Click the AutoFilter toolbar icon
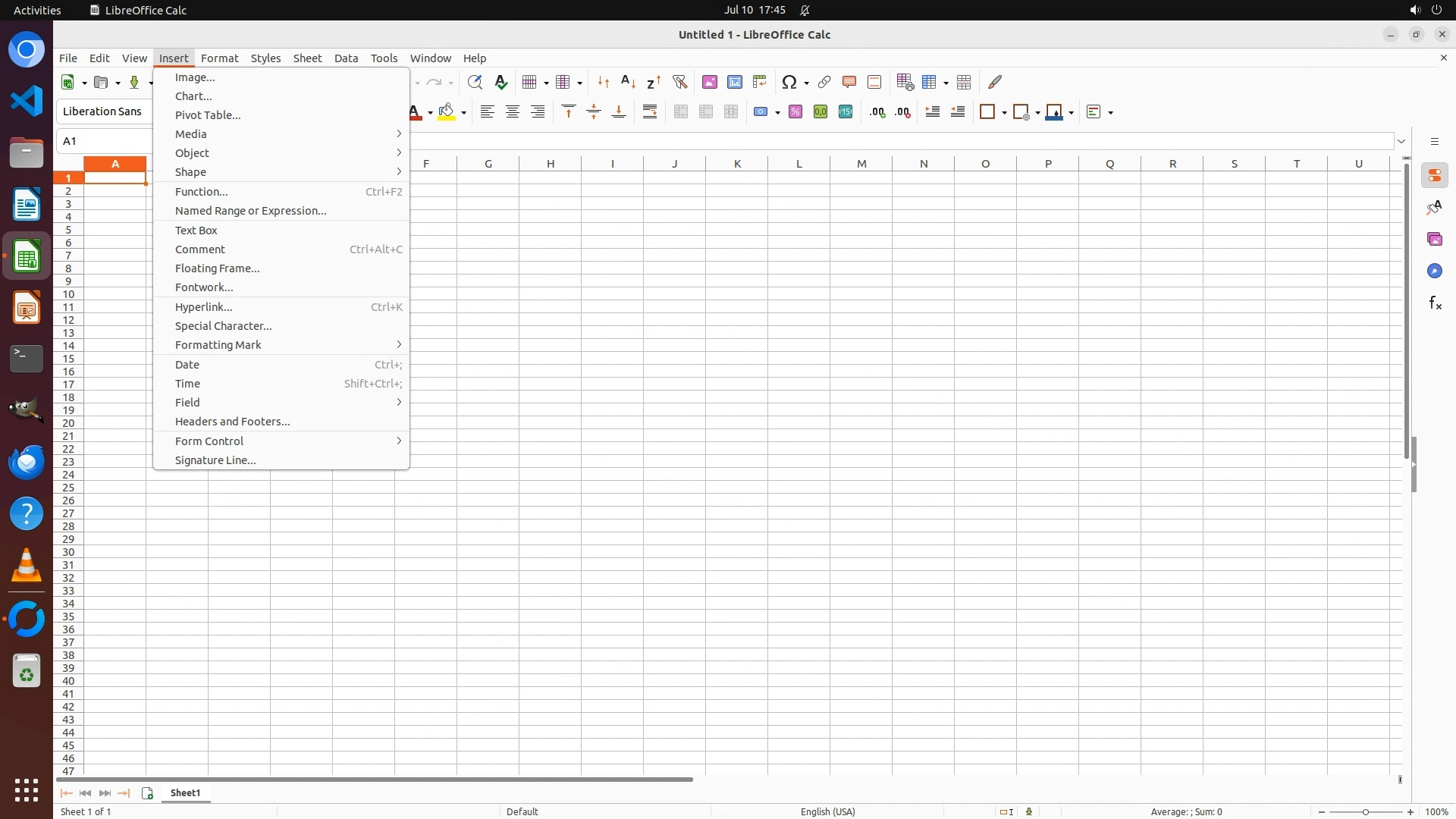 click(x=679, y=82)
